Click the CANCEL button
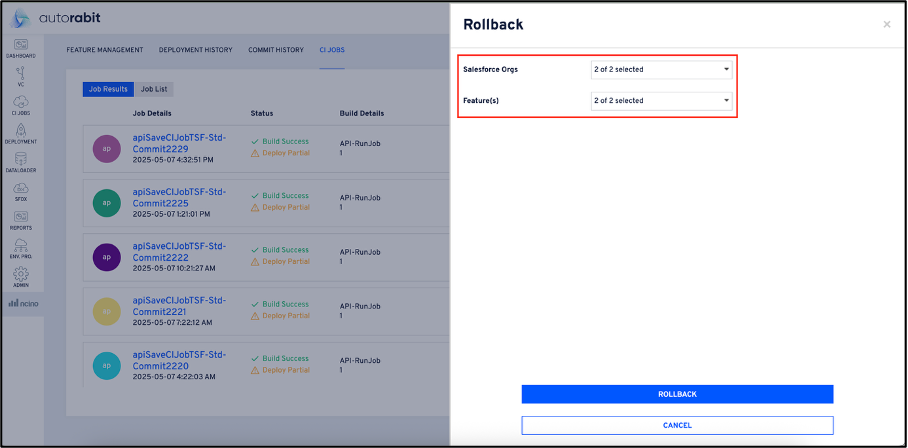The height and width of the screenshot is (448, 908). pyautogui.click(x=677, y=425)
